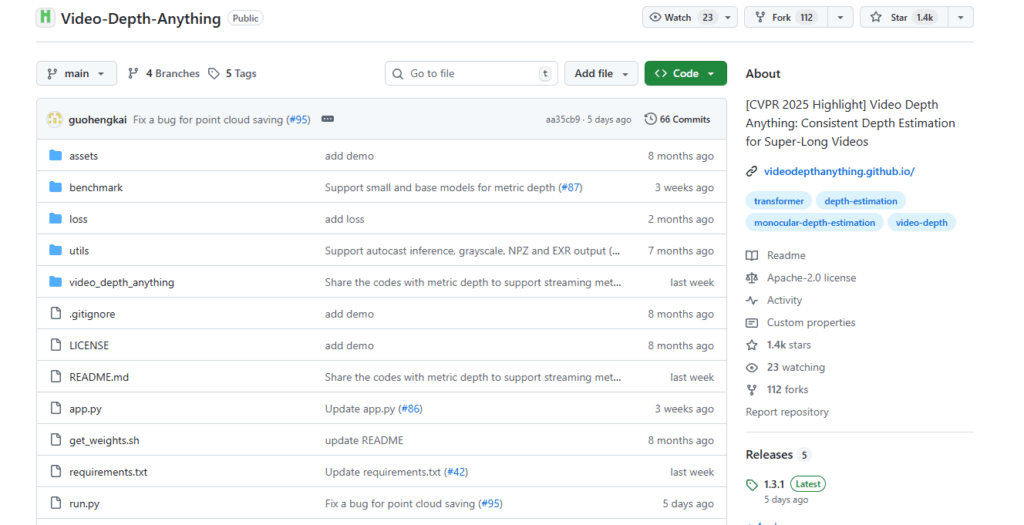Select the monocular-depth-estimation topic tag
The image size is (1024, 525).
tap(814, 223)
